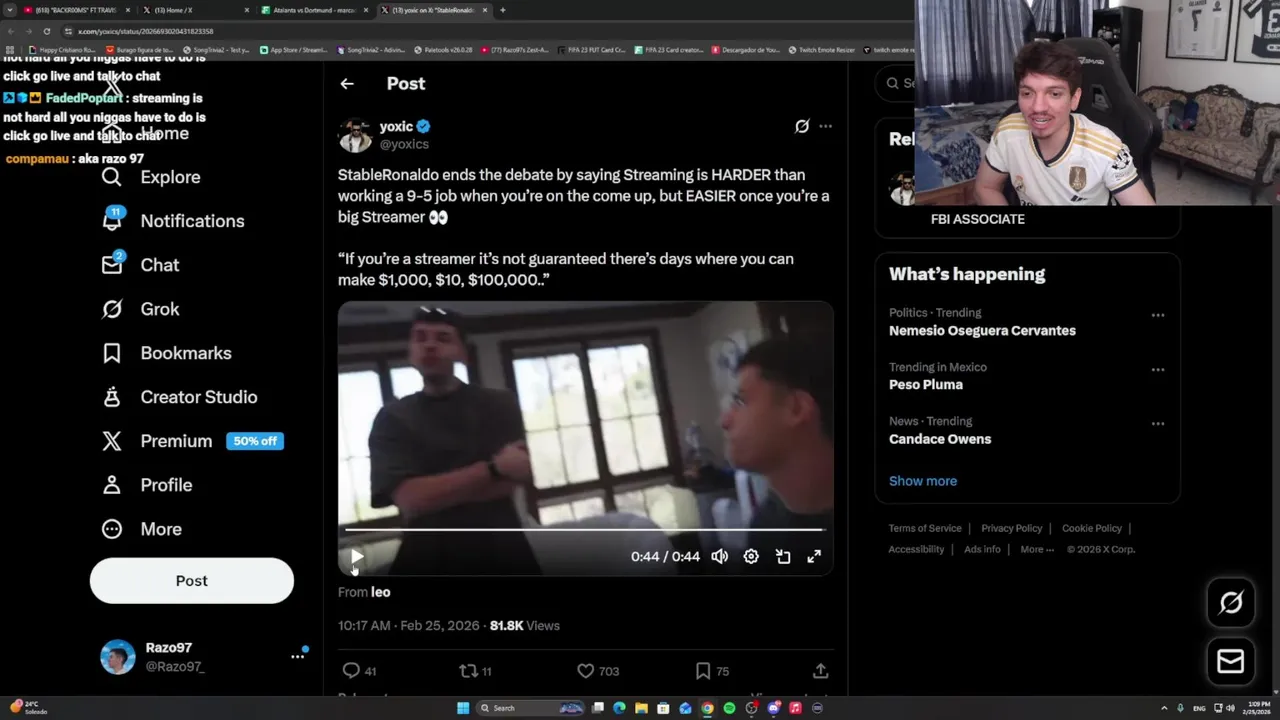Open Terms of Service link

pyautogui.click(x=925, y=528)
